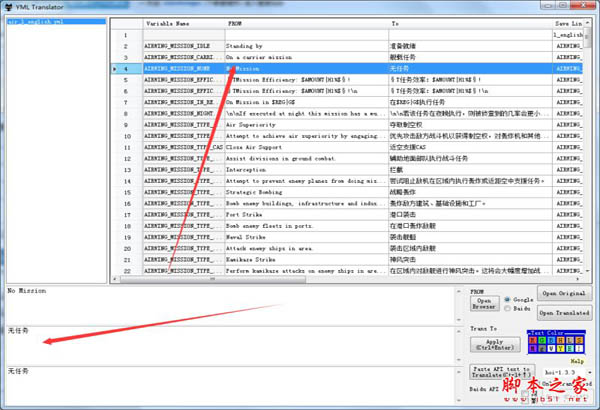Select the To cell in row 13
Image resolution: width=600 pixels, height=410 pixels.
tap(470, 170)
